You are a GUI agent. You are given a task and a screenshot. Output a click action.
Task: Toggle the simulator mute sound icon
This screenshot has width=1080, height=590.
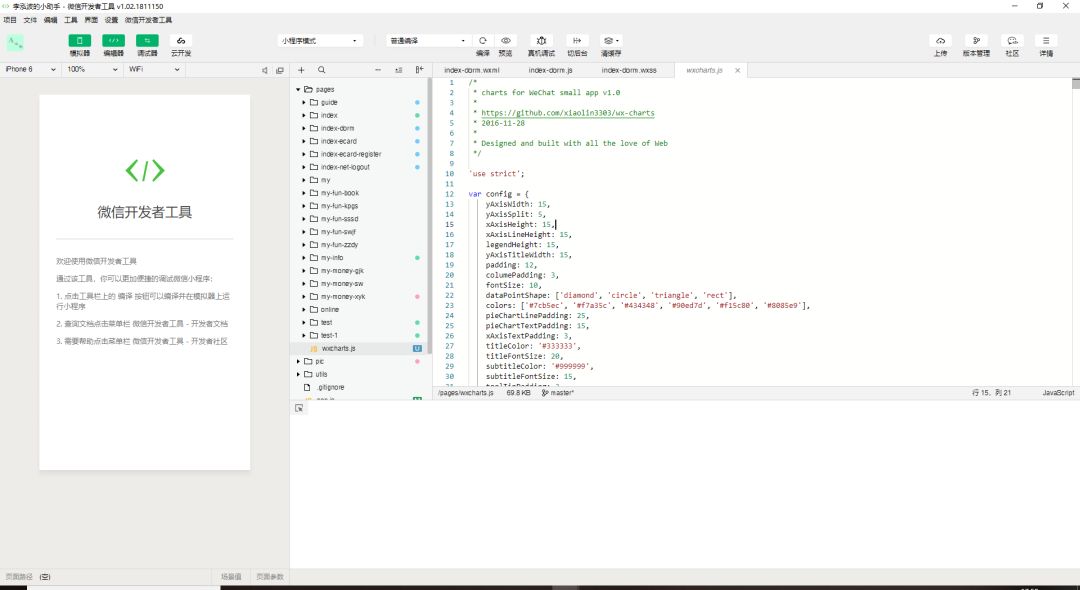pos(264,70)
